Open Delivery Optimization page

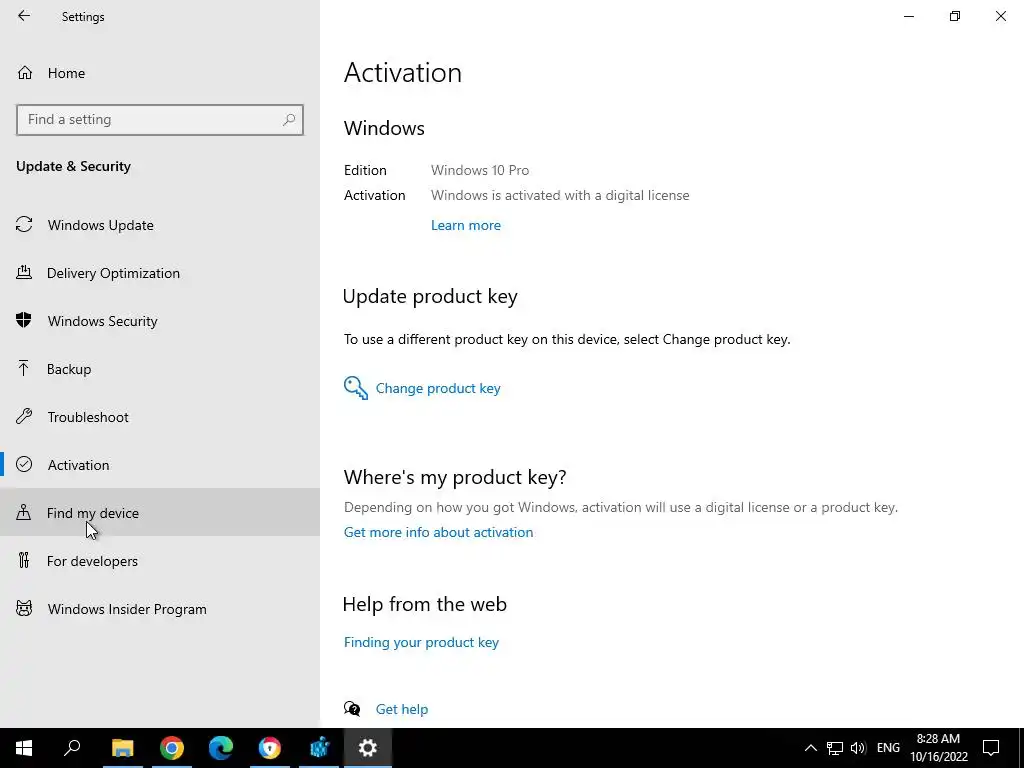click(159, 273)
